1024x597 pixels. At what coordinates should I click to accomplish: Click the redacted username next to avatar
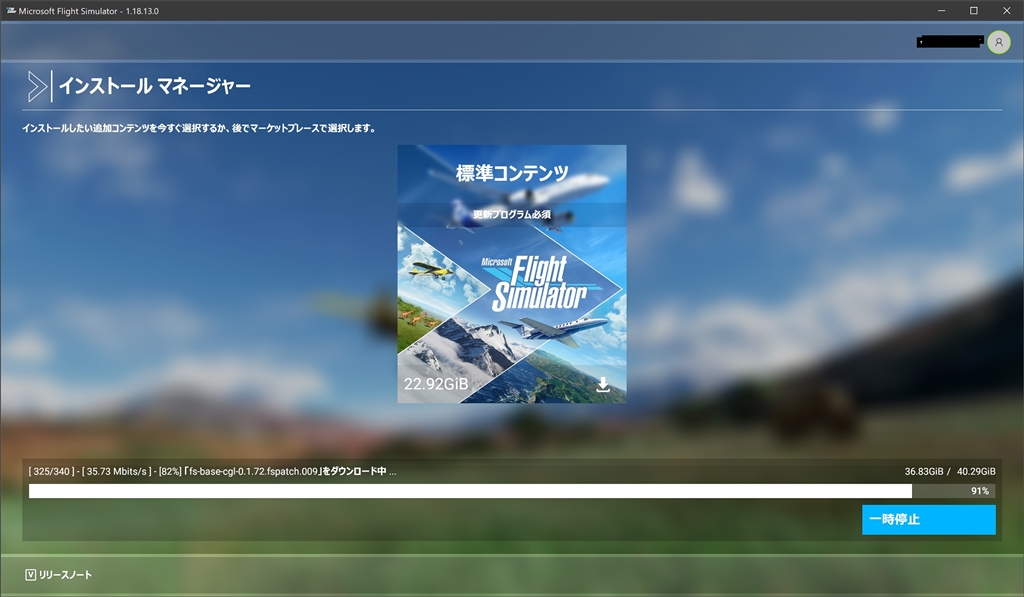950,42
